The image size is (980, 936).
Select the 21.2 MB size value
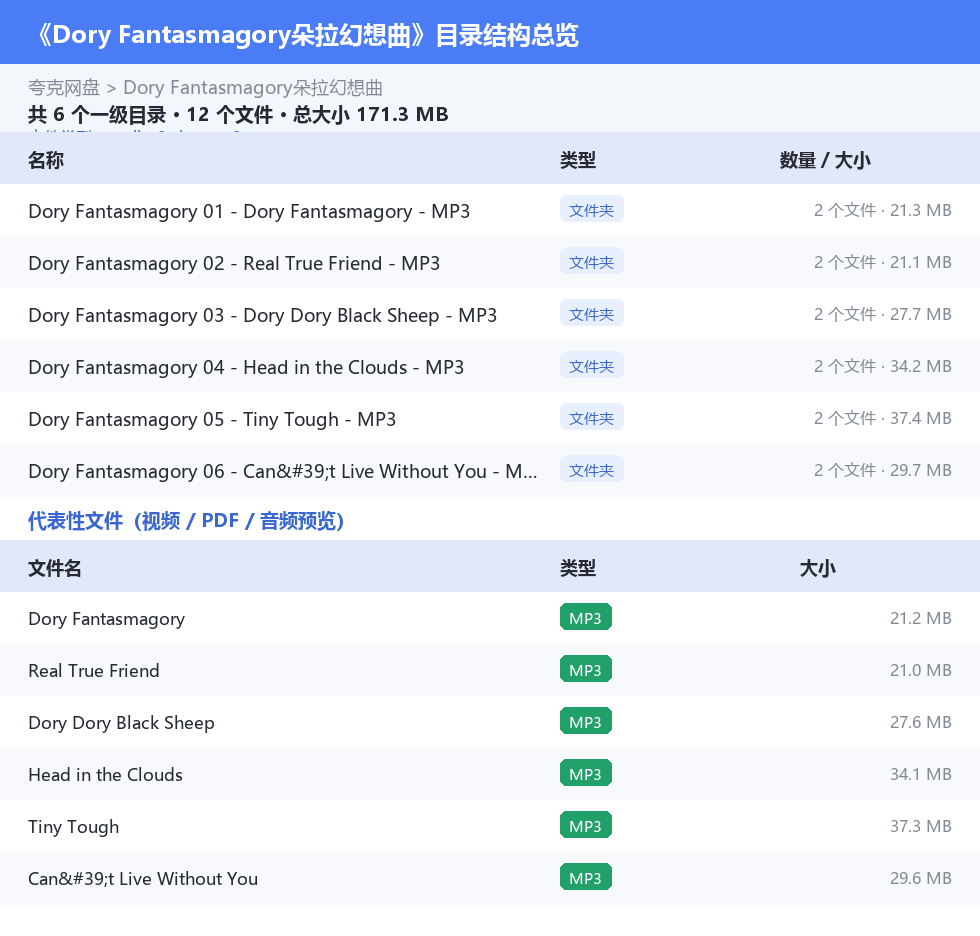click(x=921, y=618)
